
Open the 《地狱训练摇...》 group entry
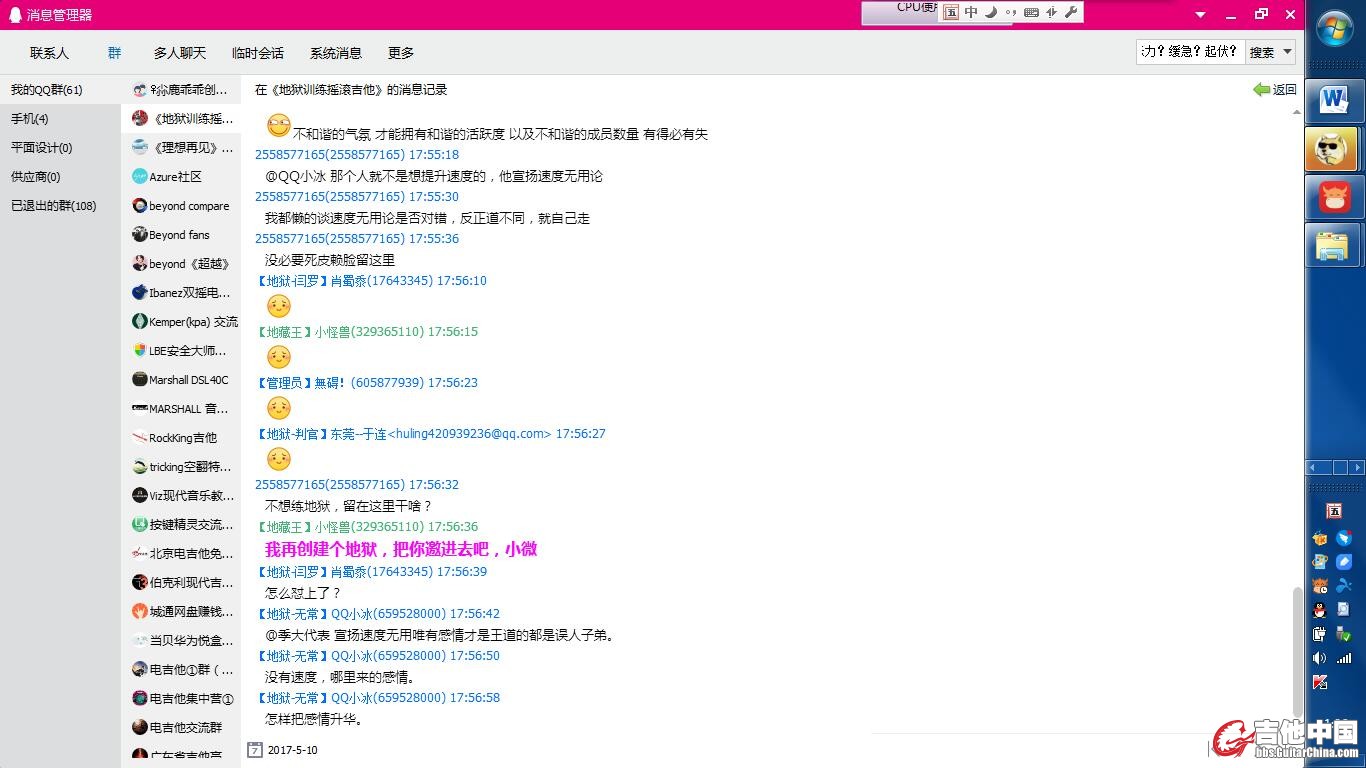(181, 118)
